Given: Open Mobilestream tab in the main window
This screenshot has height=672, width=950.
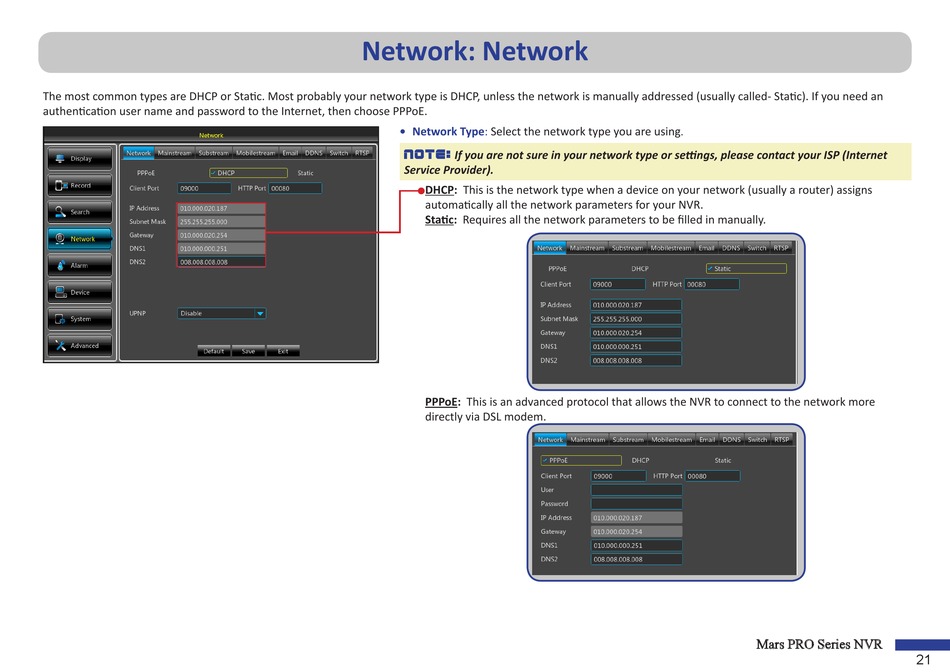Looking at the screenshot, I should (x=256, y=153).
